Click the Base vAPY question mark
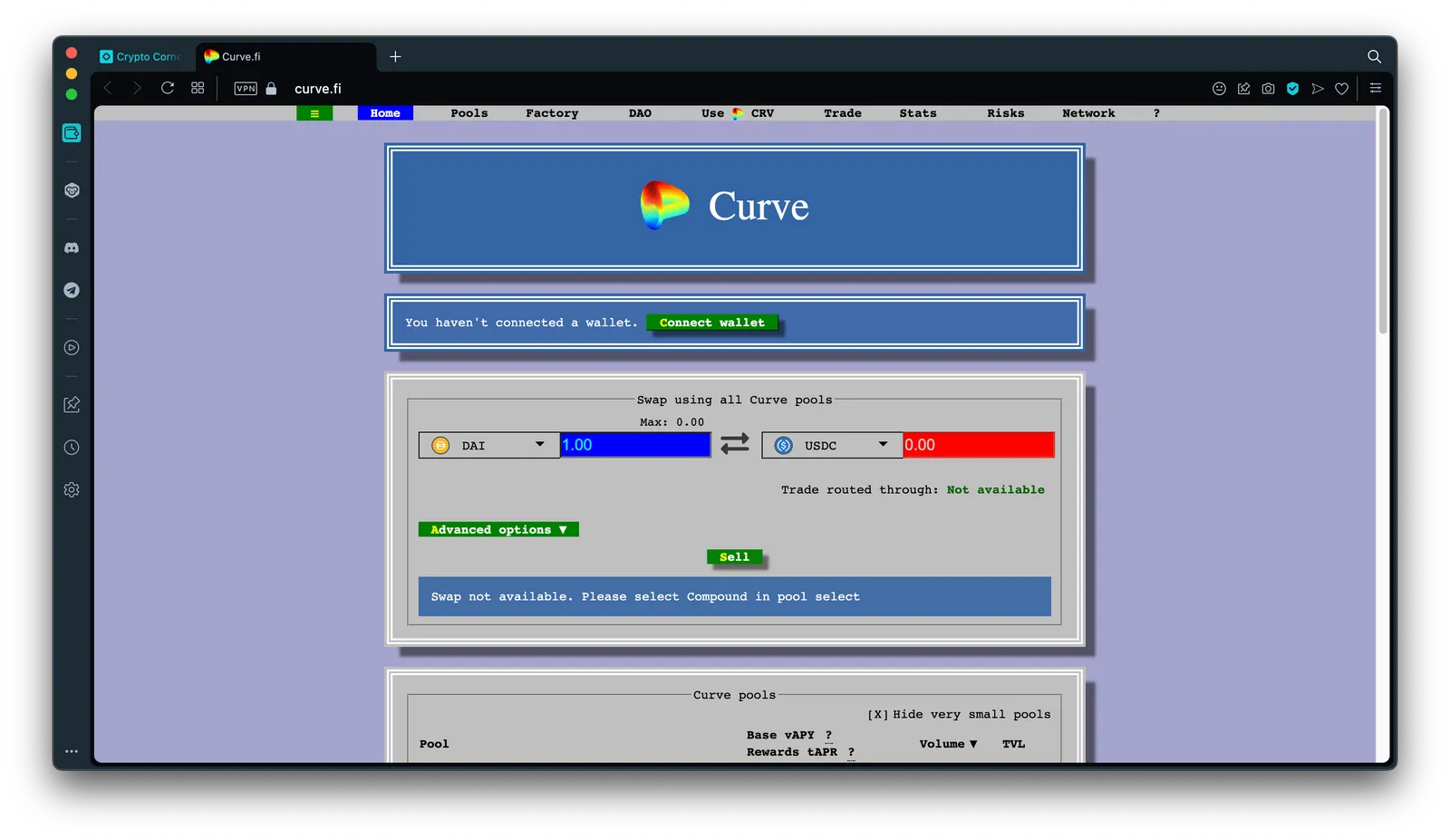Viewport: 1450px width, 840px height. coord(828,735)
